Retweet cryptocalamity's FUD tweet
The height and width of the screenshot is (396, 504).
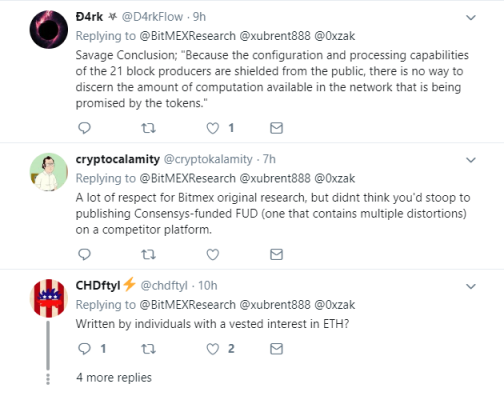click(148, 255)
